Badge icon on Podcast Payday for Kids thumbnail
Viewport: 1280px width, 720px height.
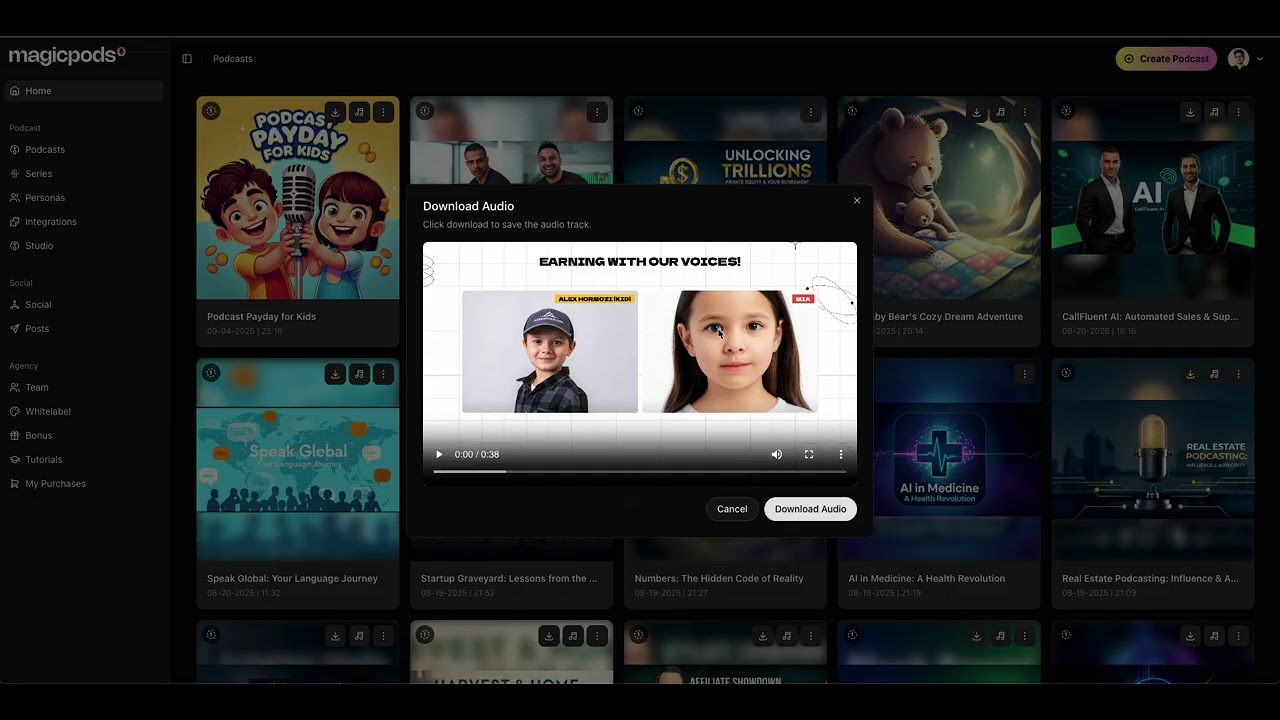click(x=211, y=111)
